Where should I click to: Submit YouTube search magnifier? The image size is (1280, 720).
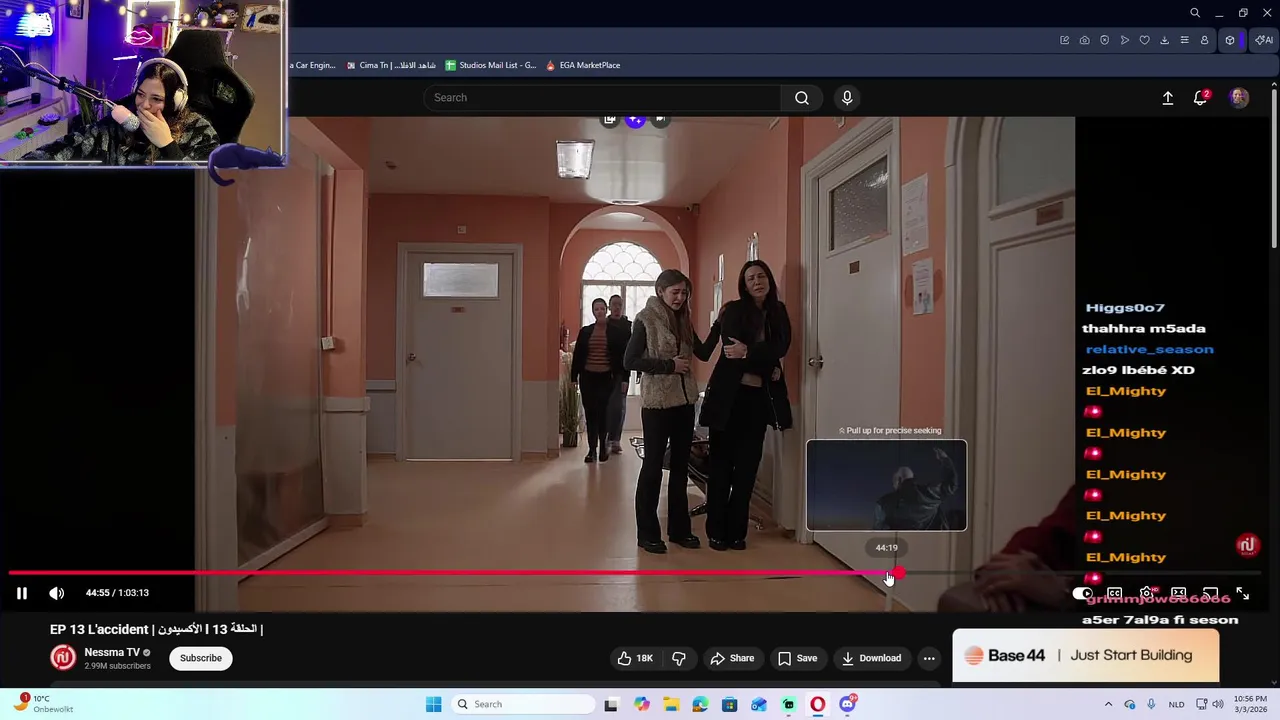click(x=802, y=97)
